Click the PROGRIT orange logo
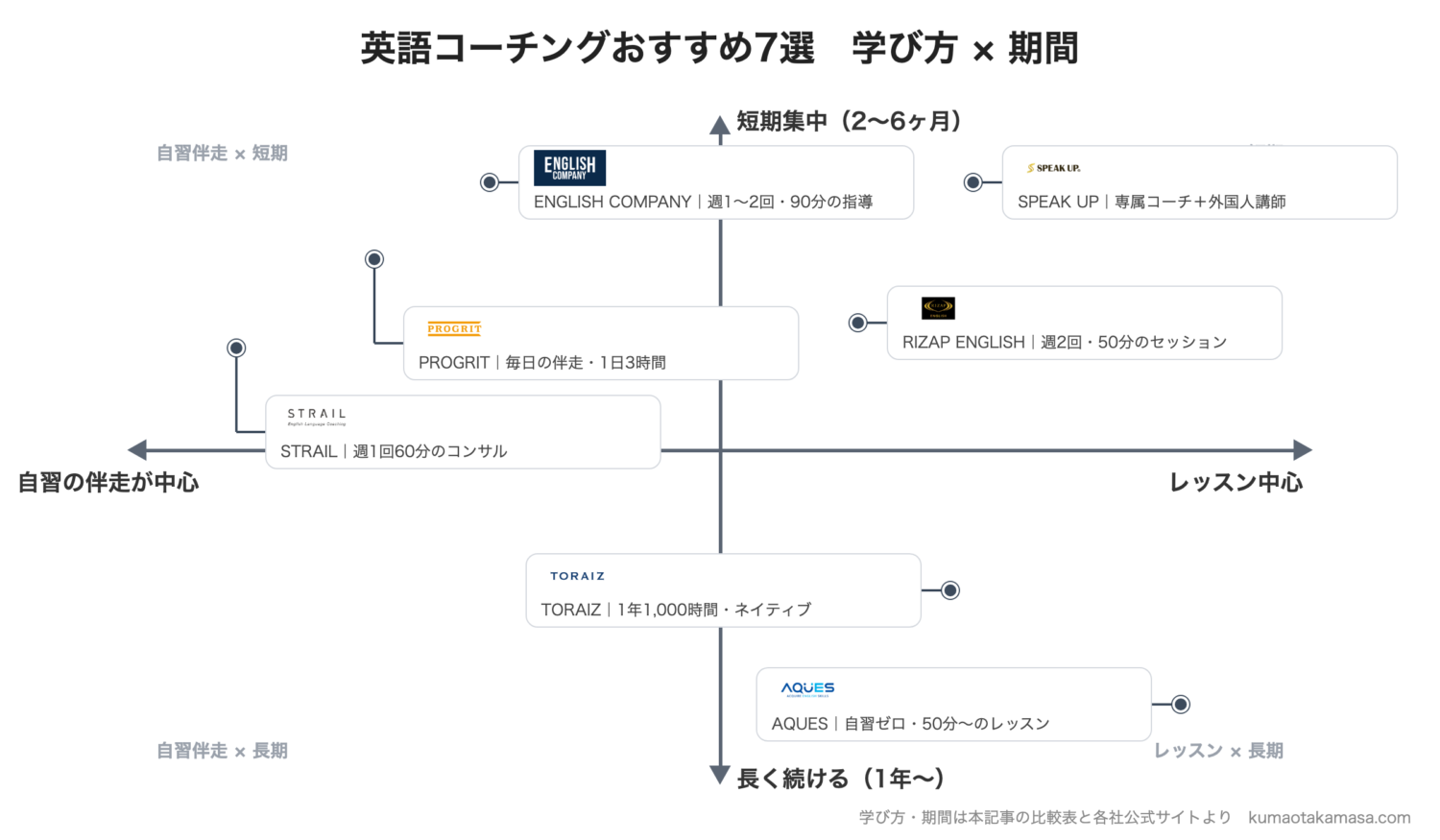 pos(454,329)
